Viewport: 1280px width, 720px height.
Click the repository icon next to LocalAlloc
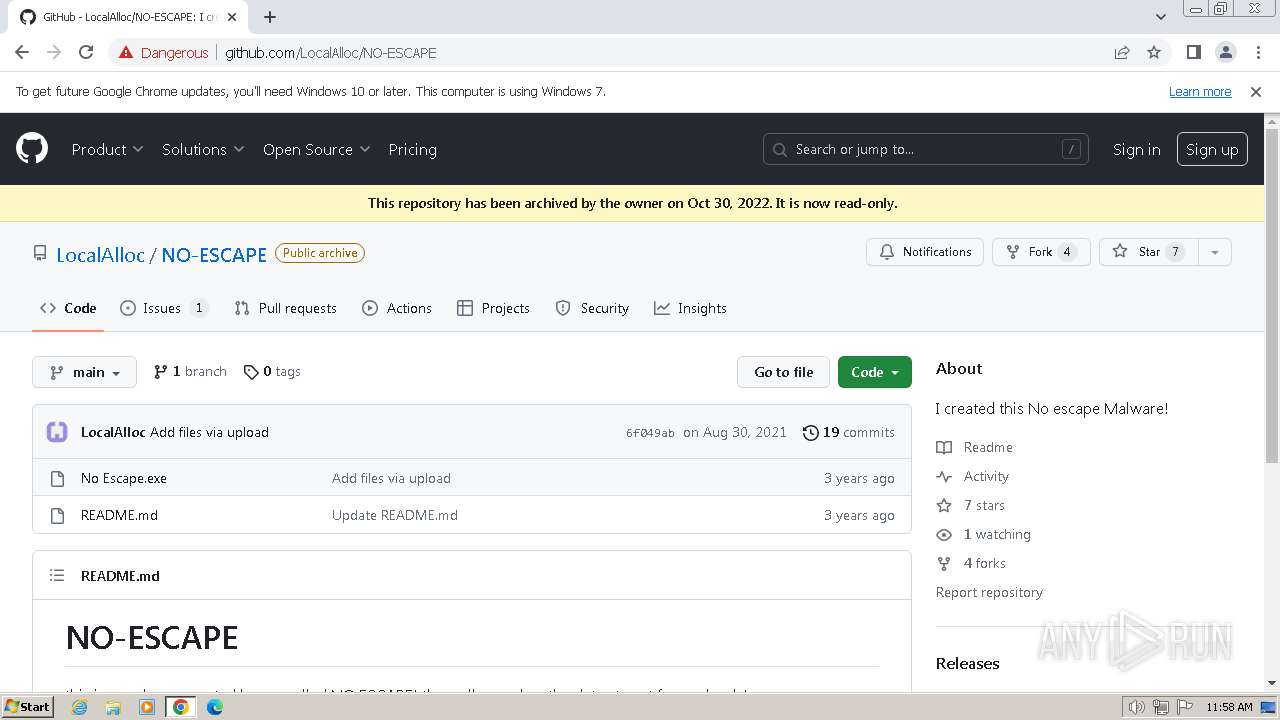(x=40, y=253)
